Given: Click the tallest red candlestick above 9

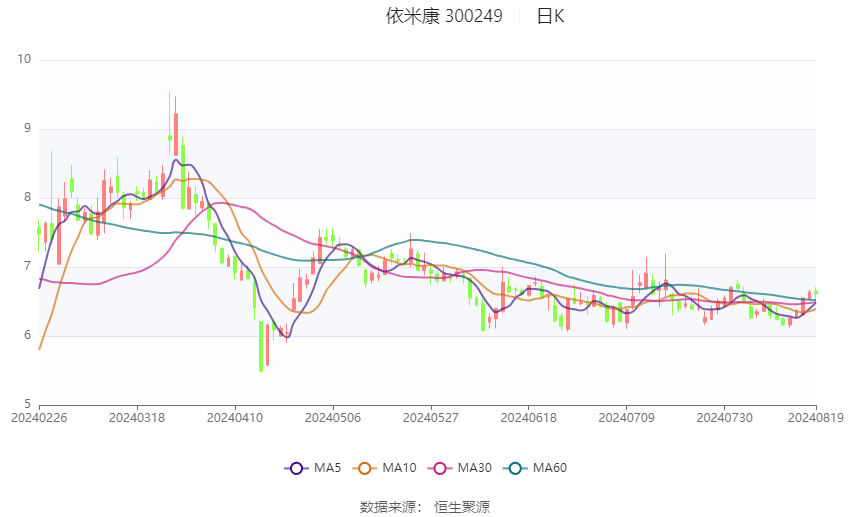Looking at the screenshot, I should [176, 132].
